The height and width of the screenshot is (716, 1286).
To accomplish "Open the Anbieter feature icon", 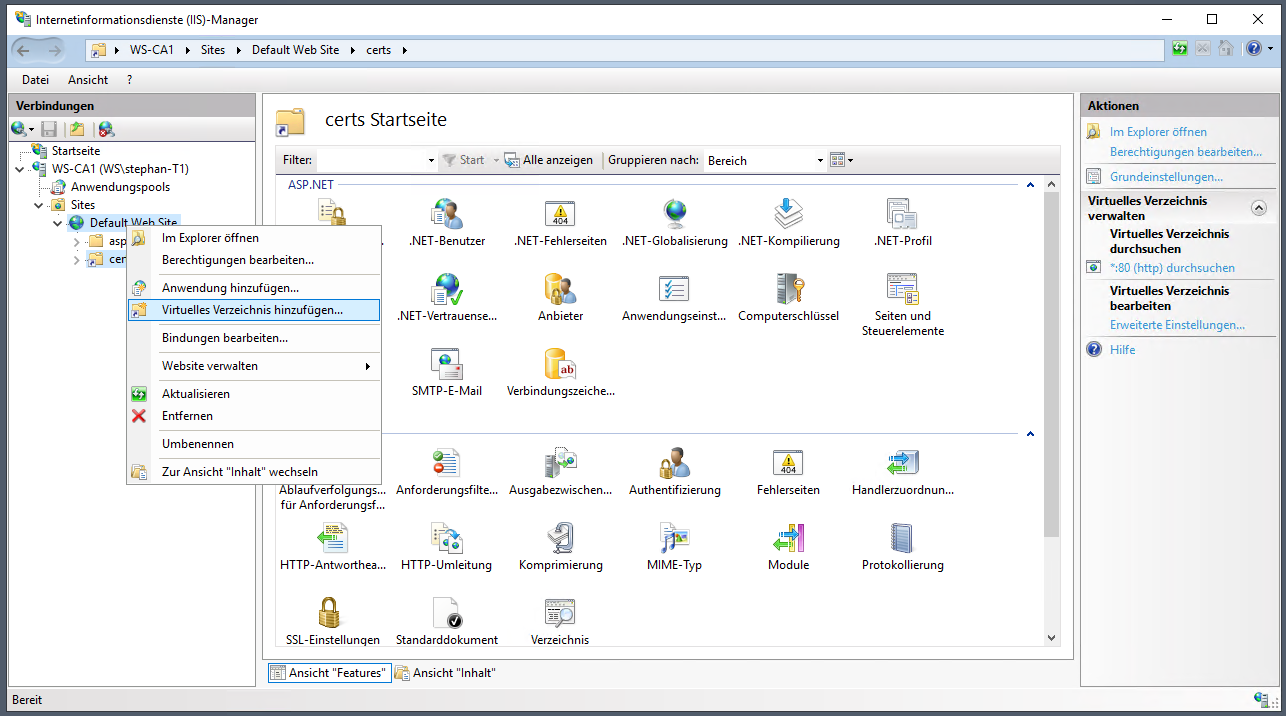I will click(560, 297).
